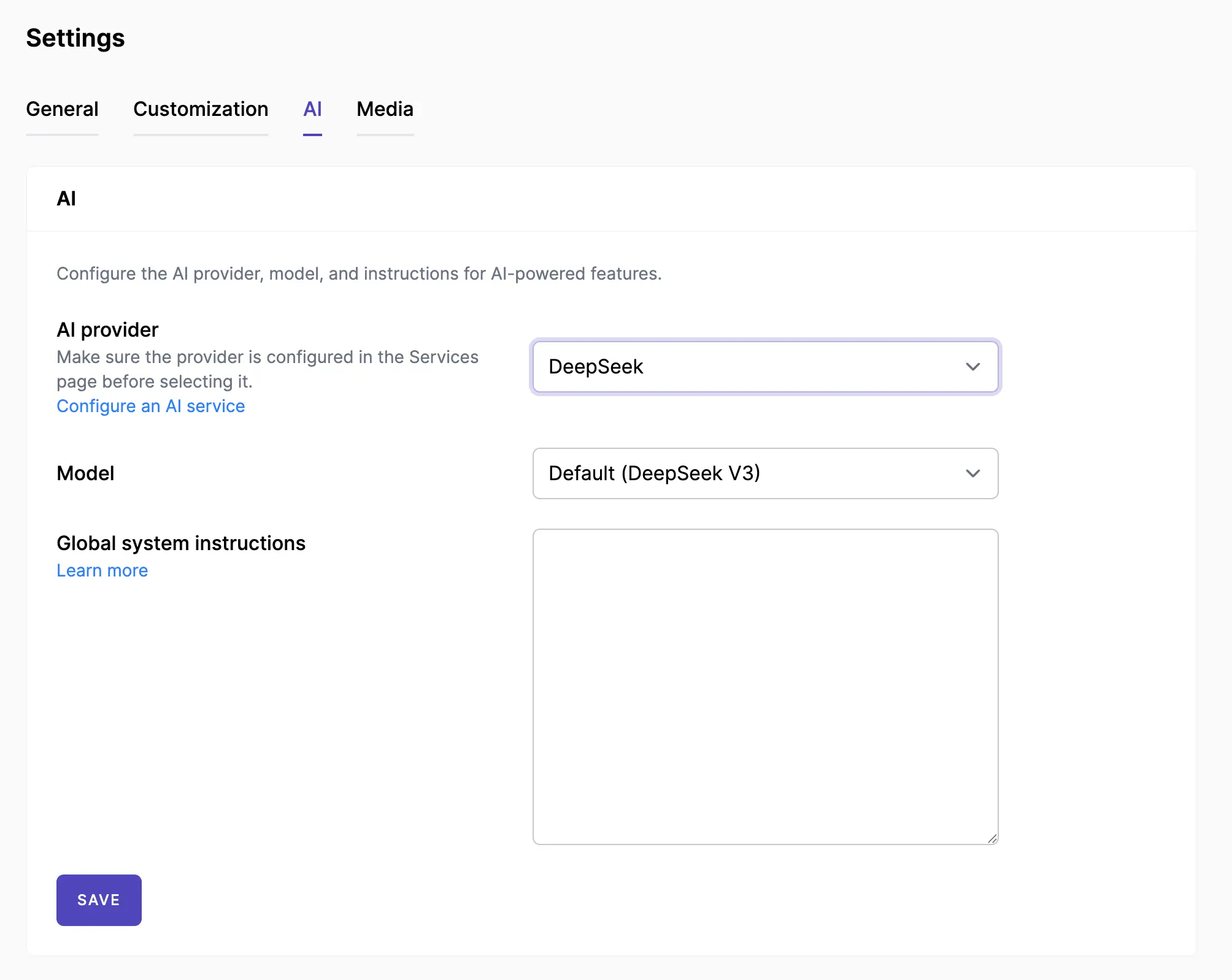Viewport: 1232px width, 980px height.
Task: Focus the Global system instructions text area
Action: click(765, 686)
